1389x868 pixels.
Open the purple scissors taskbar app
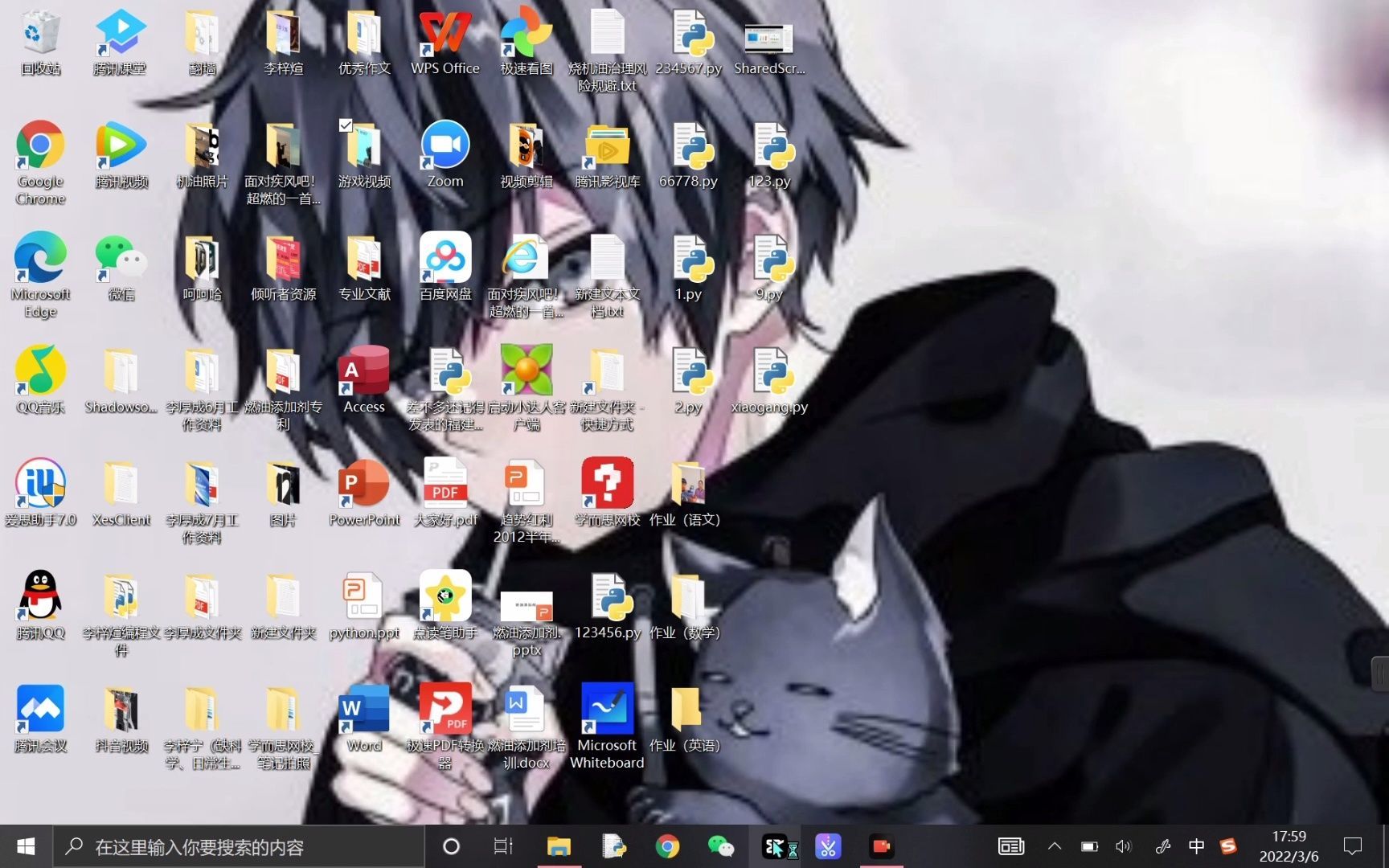[828, 846]
